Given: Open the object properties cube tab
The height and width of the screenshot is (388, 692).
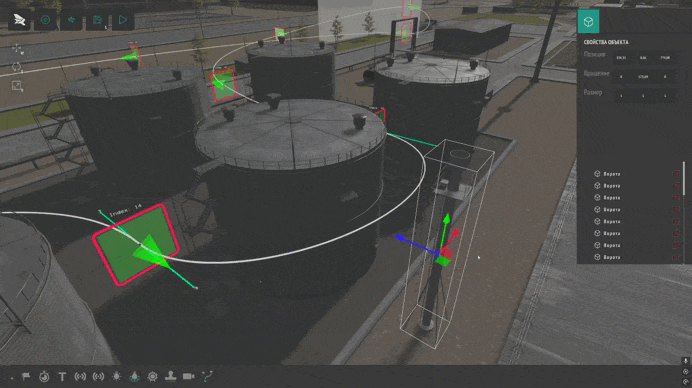Looking at the screenshot, I should 588,21.
